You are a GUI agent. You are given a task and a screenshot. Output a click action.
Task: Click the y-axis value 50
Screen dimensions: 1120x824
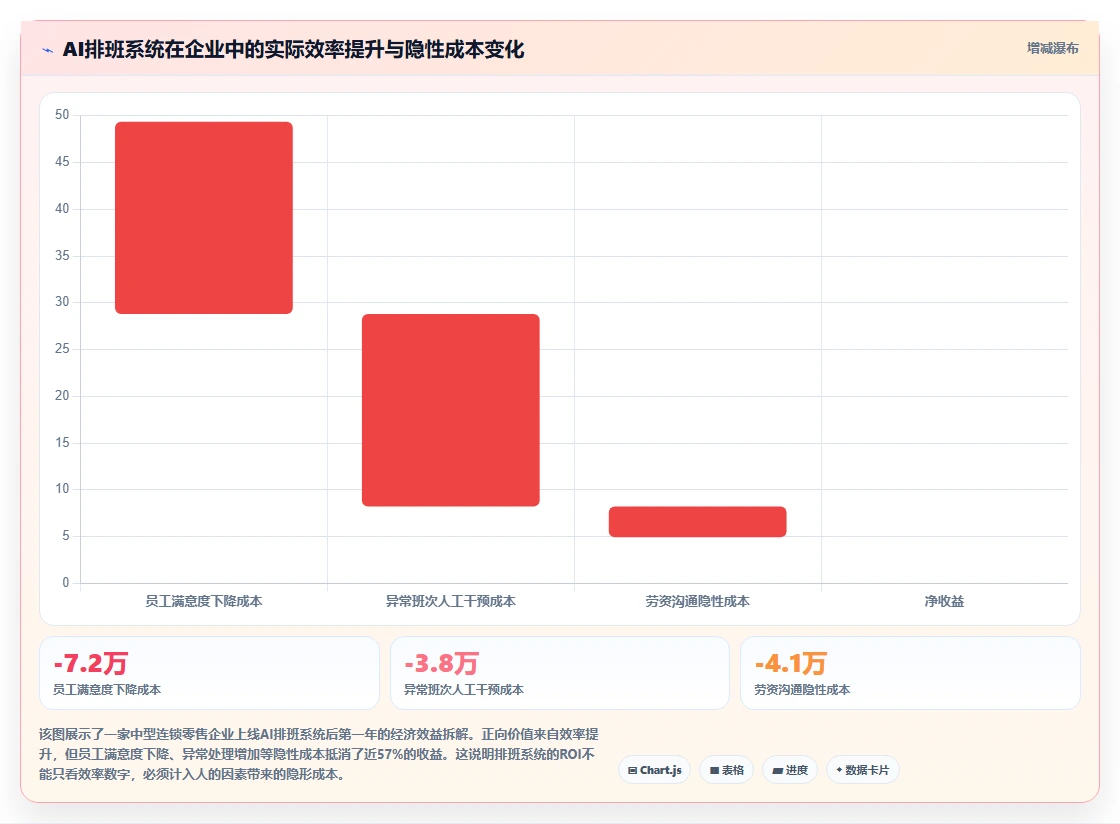coord(62,115)
